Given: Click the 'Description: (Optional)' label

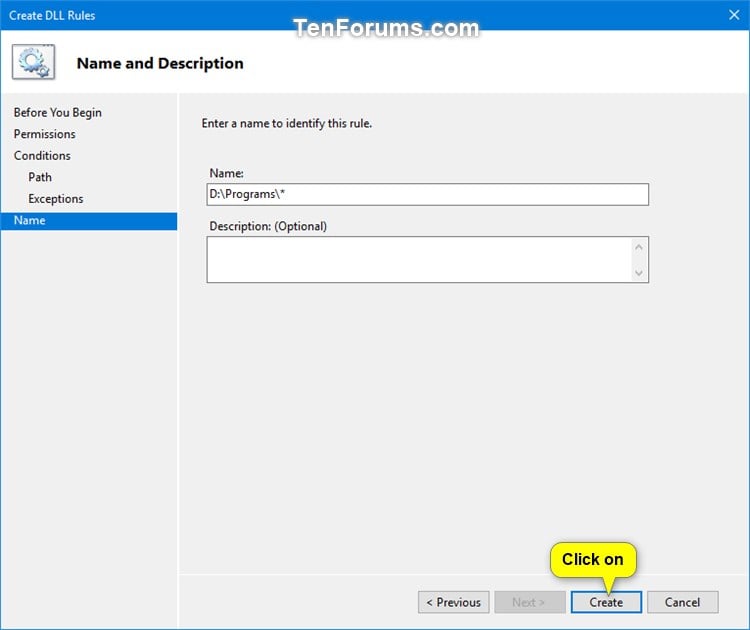Looking at the screenshot, I should (268, 226).
